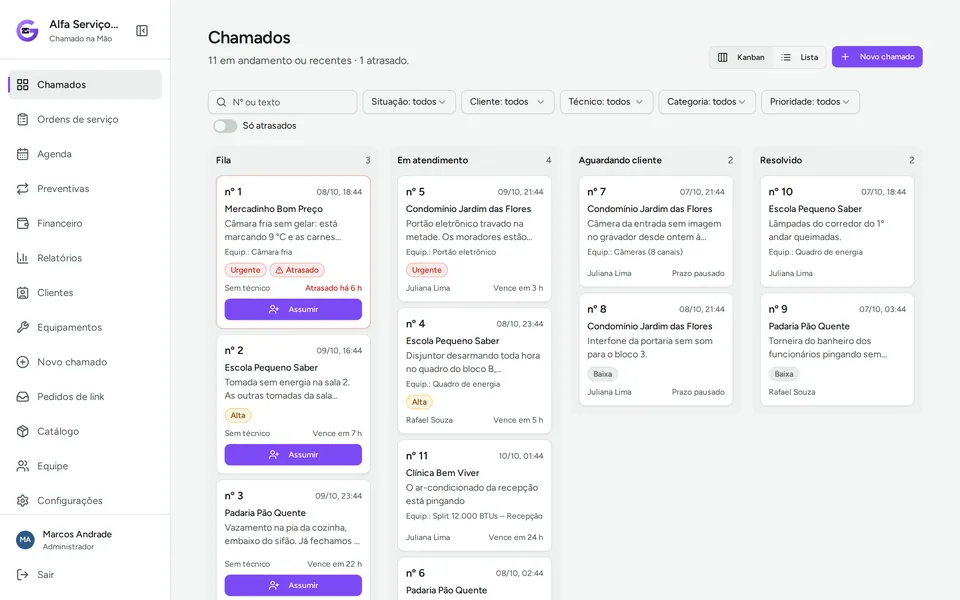Open the Financeiro section

coord(85,223)
